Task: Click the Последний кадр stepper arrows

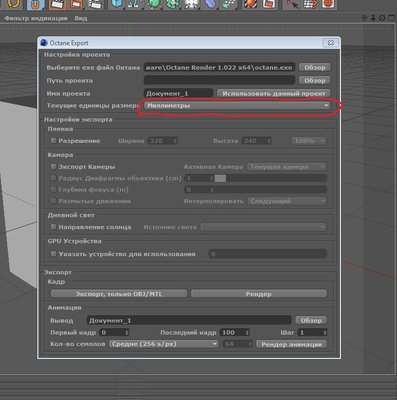Action: click(247, 332)
